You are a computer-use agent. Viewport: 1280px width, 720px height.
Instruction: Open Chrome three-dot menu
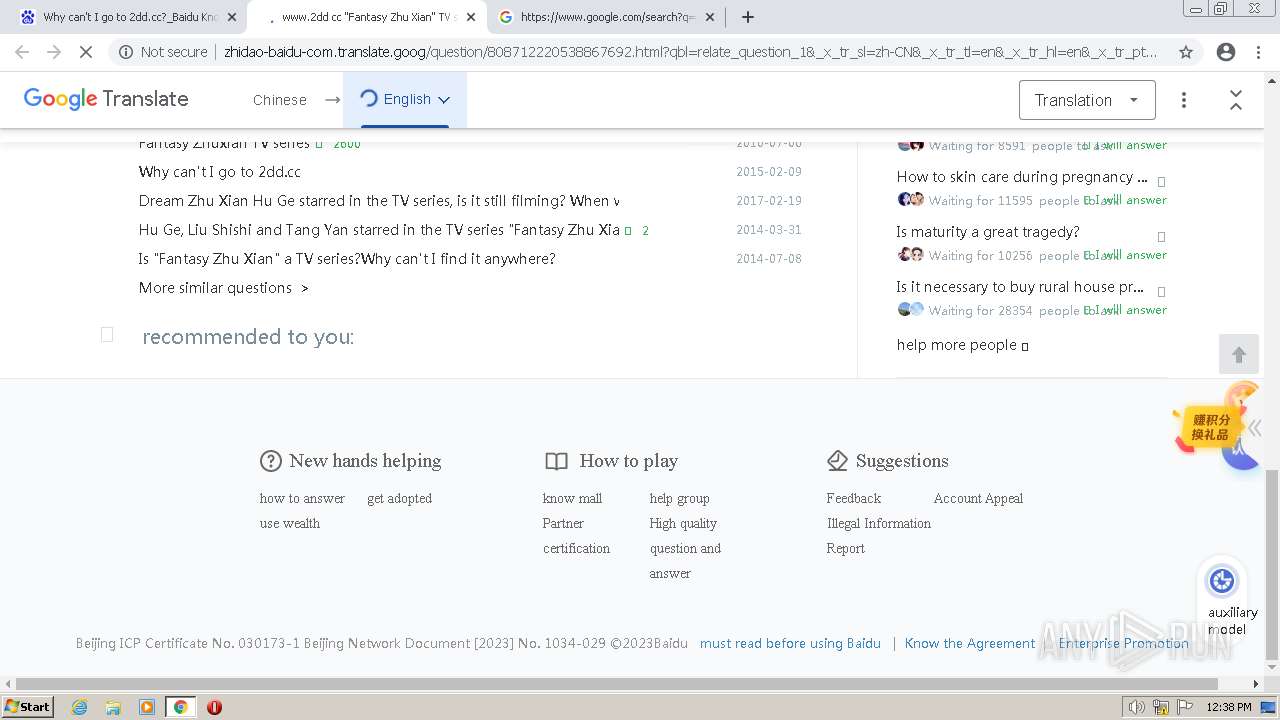coord(1258,52)
